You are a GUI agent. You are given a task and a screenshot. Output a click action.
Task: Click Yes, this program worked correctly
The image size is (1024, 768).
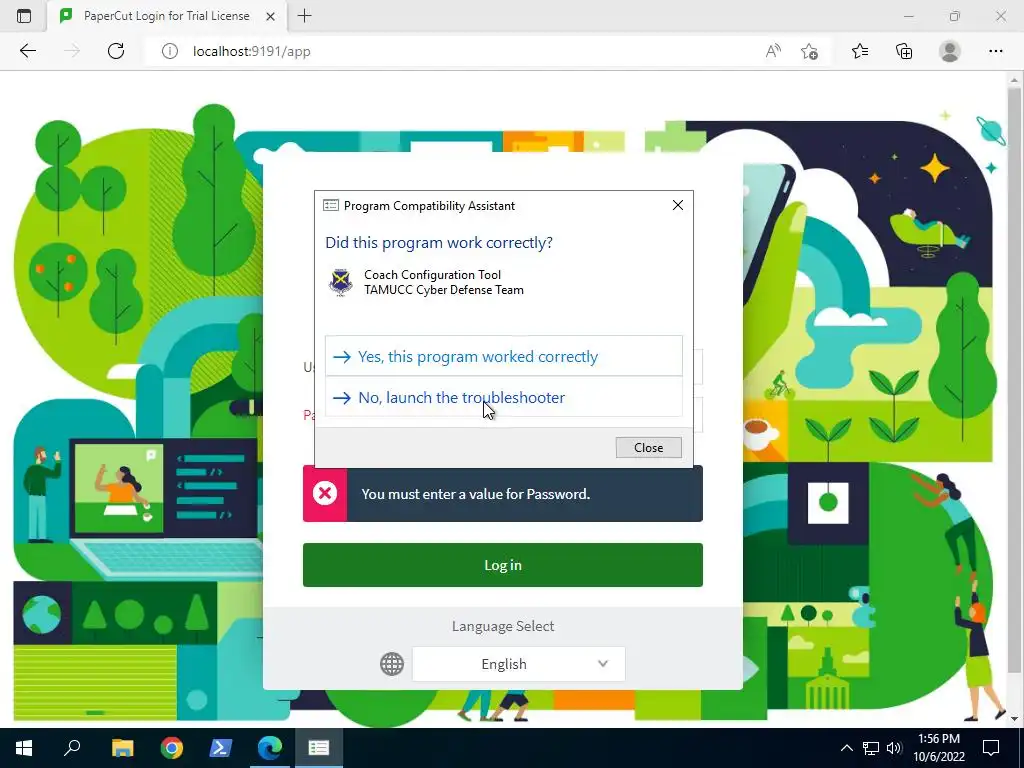point(504,356)
